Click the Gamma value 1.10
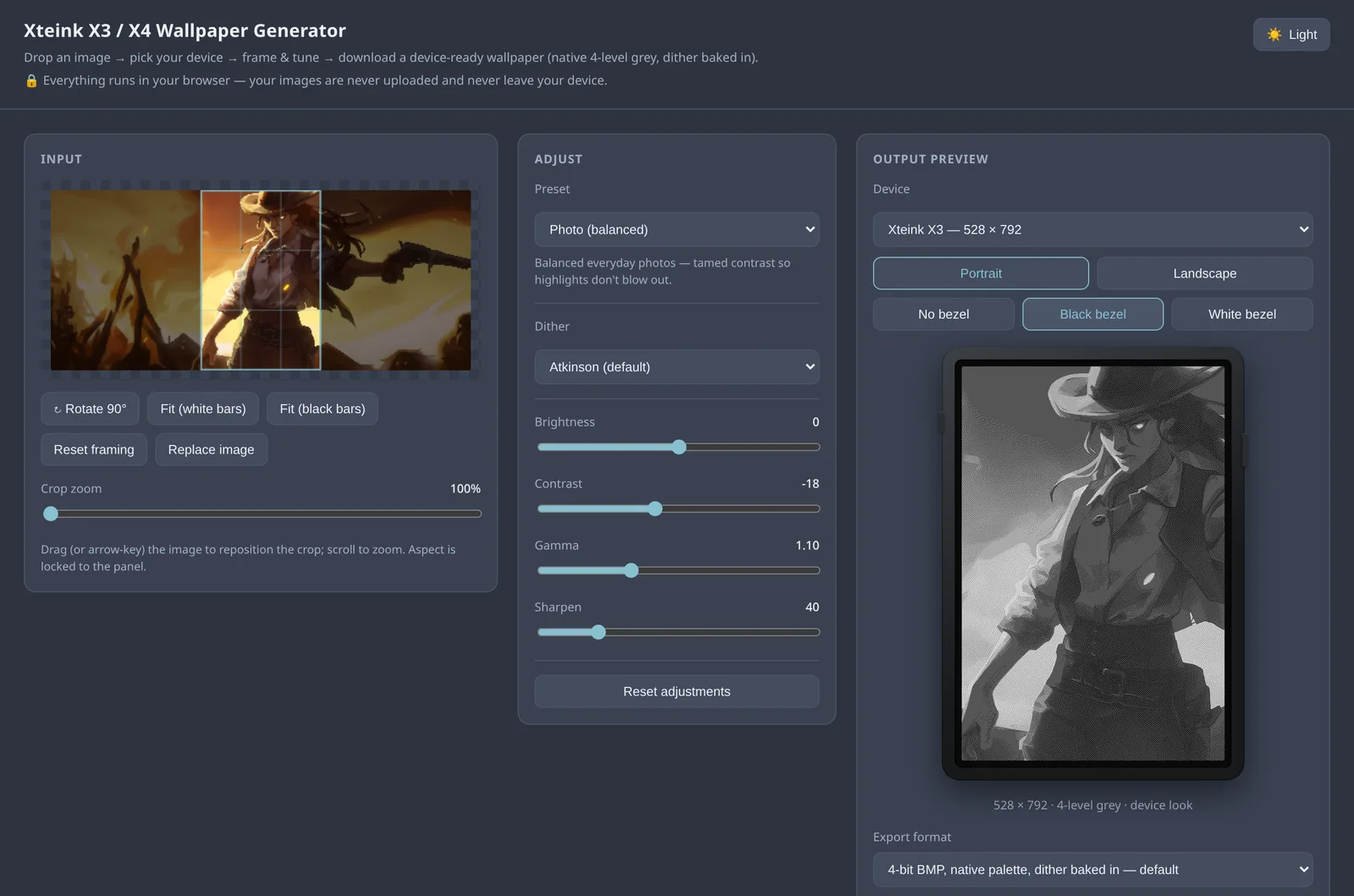 point(807,546)
